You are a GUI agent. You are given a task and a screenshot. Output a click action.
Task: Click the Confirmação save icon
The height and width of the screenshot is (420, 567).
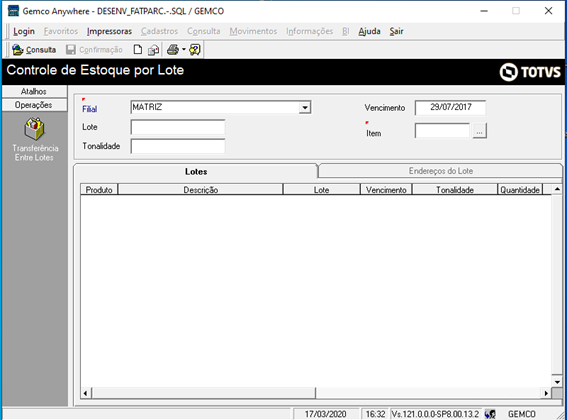pyautogui.click(x=71, y=50)
